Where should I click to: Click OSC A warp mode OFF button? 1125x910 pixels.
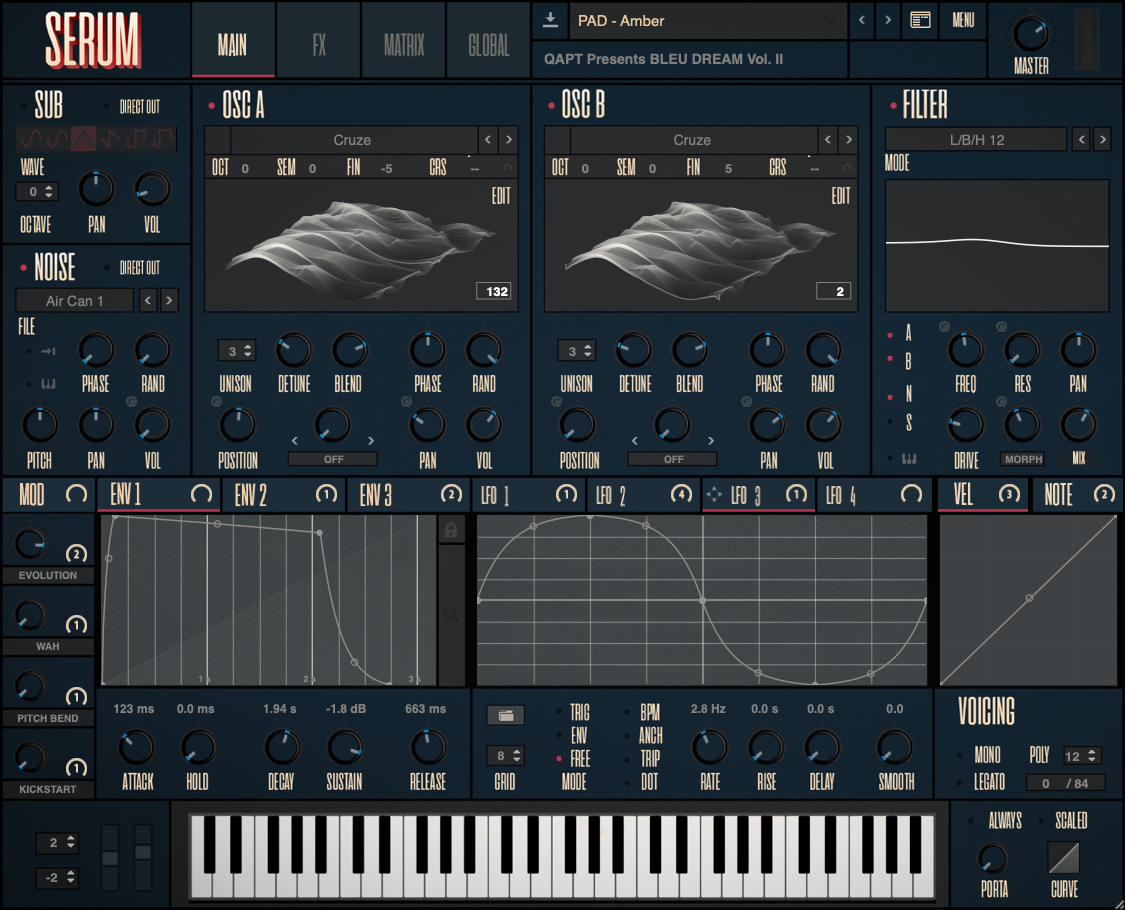tap(333, 459)
